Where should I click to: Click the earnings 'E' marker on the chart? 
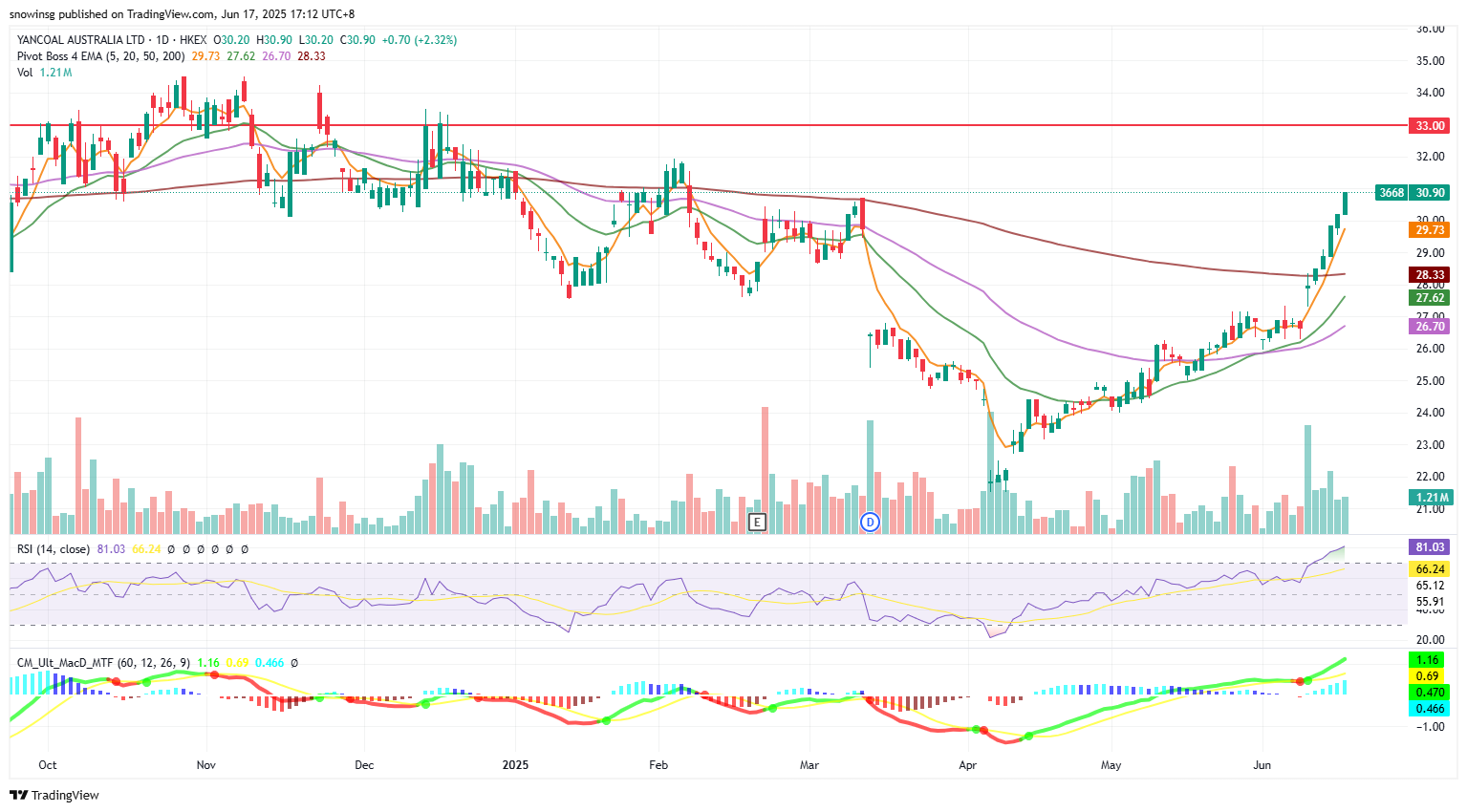[x=757, y=522]
